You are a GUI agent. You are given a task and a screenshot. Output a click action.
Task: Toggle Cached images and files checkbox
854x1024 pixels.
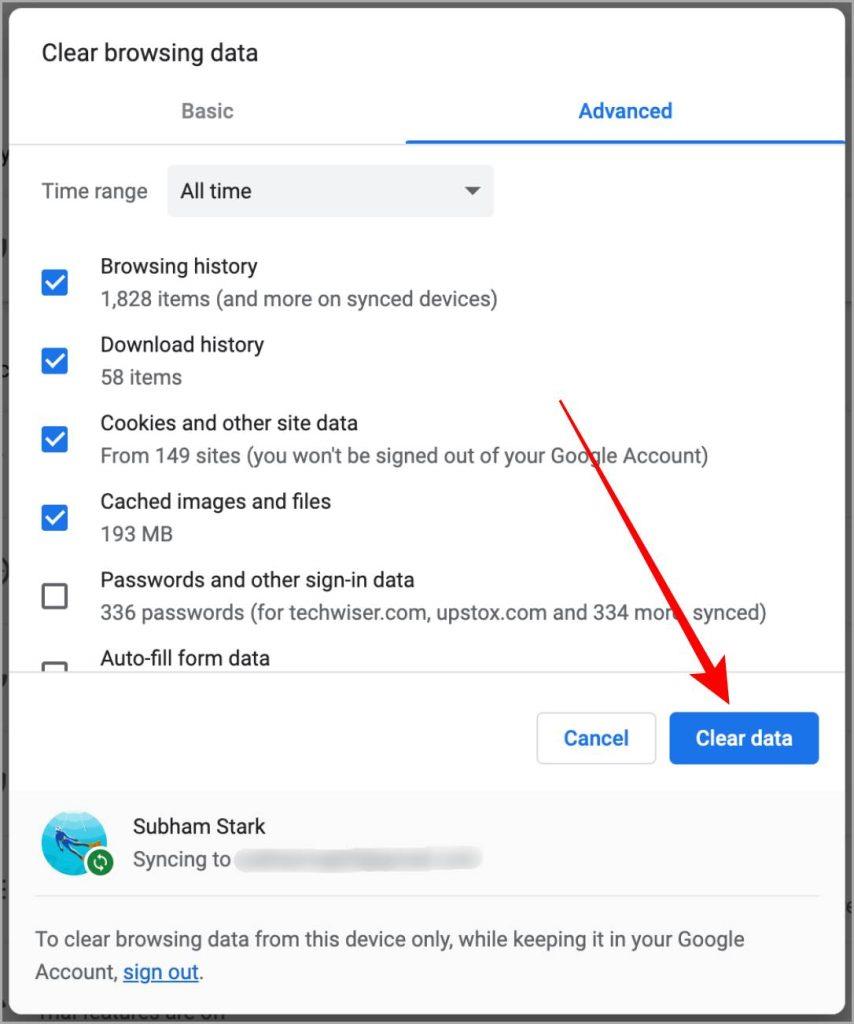point(54,517)
